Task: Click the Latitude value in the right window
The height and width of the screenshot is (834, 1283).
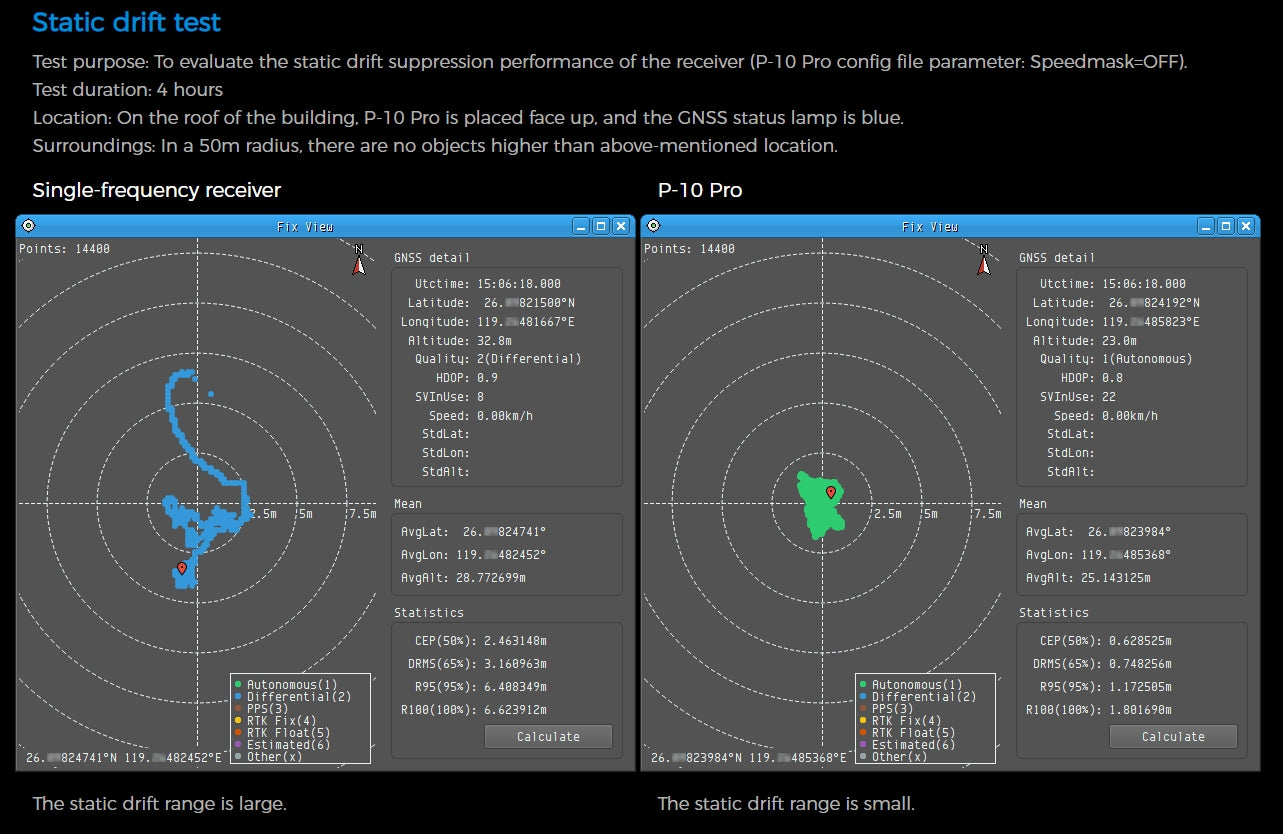Action: click(x=1155, y=303)
